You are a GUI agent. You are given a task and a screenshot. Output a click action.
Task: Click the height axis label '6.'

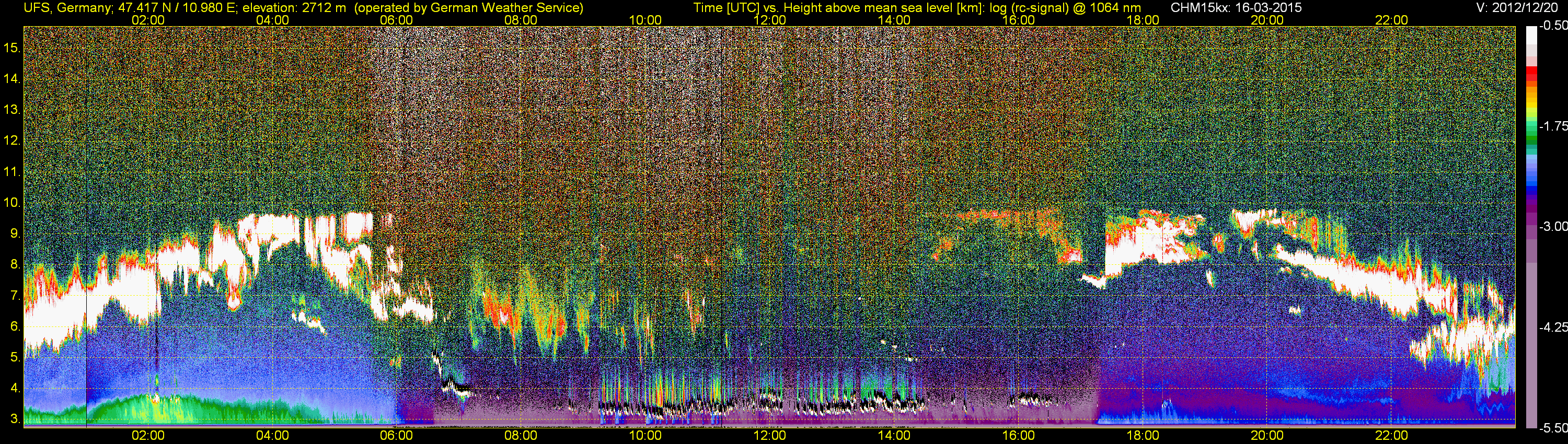[15, 326]
